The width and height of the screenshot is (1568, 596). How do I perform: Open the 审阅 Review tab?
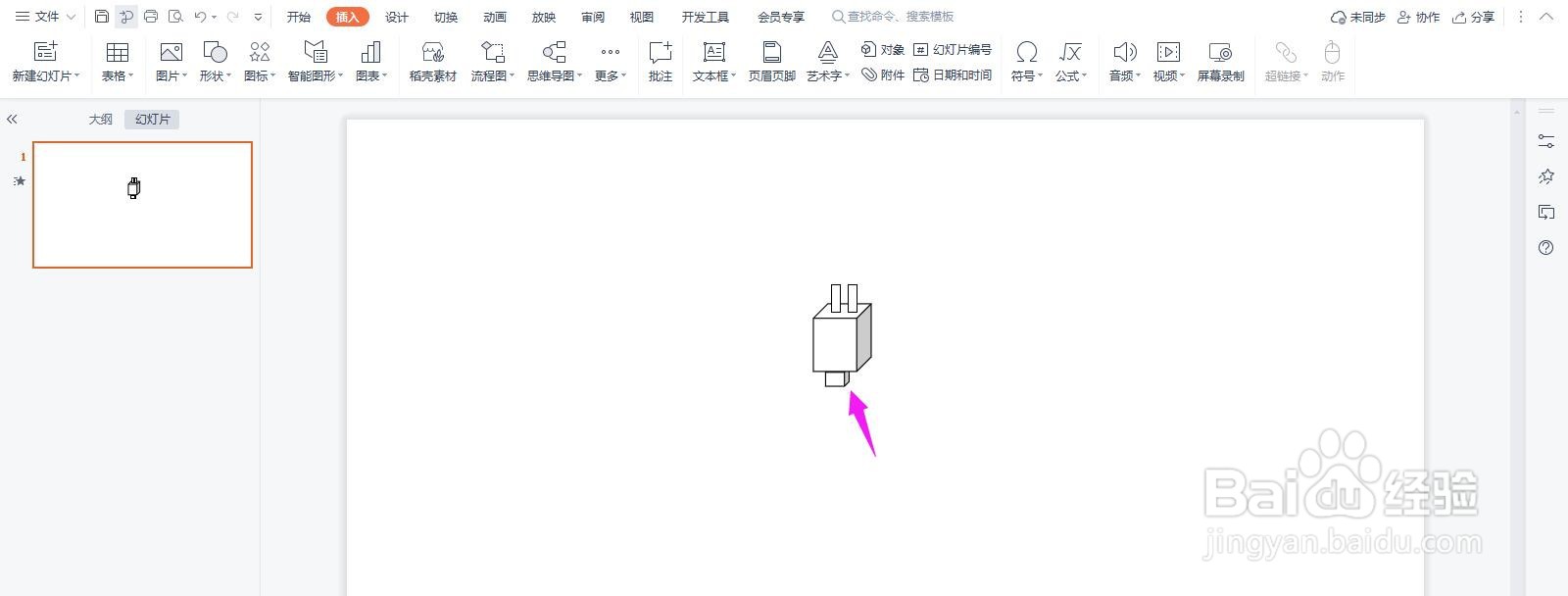click(x=593, y=17)
